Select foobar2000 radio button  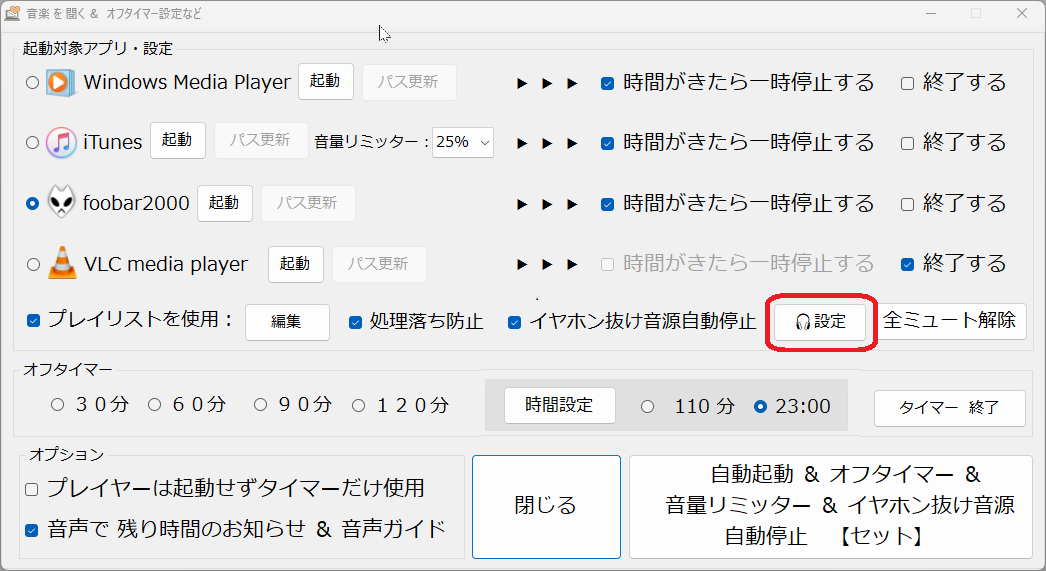coord(32,203)
